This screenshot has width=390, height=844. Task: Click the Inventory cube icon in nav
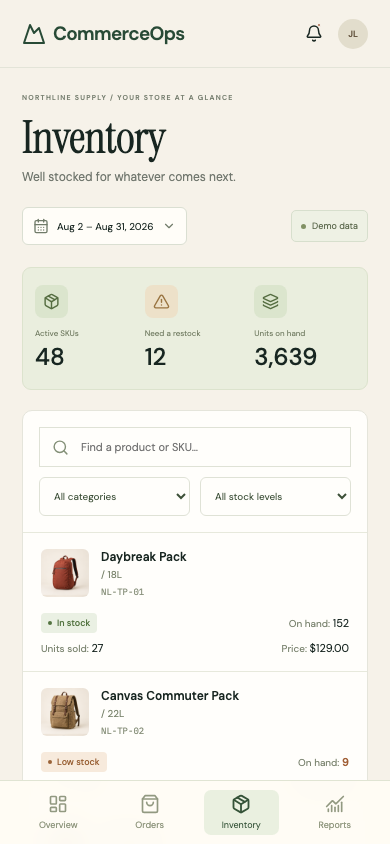pos(241,804)
